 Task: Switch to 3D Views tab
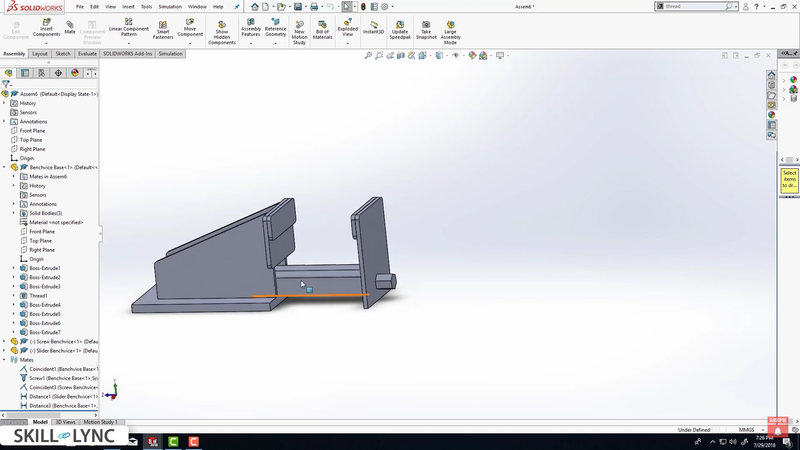click(65, 422)
